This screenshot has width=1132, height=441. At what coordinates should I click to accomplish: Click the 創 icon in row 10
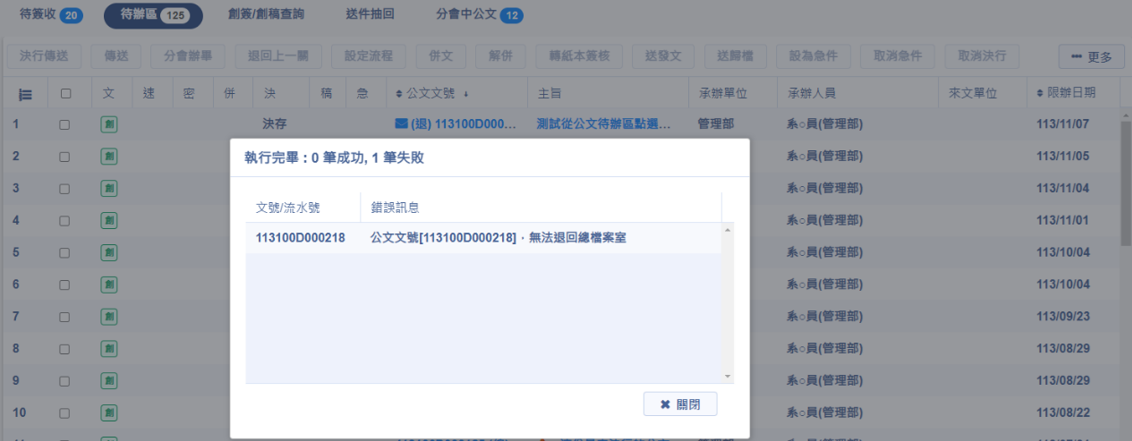click(109, 412)
